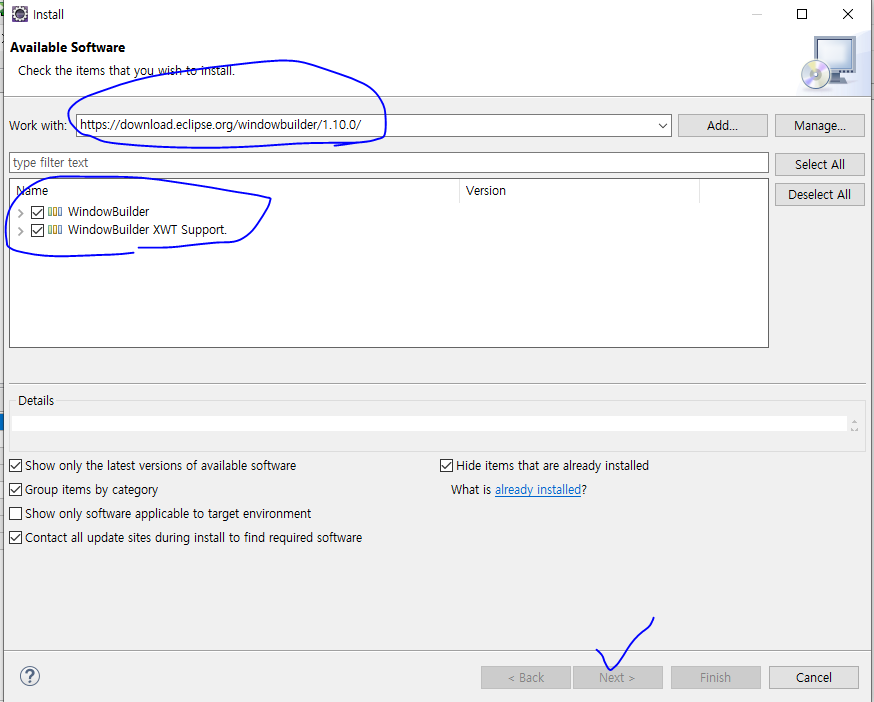Click the < Back button
The height and width of the screenshot is (702, 874).
(526, 677)
